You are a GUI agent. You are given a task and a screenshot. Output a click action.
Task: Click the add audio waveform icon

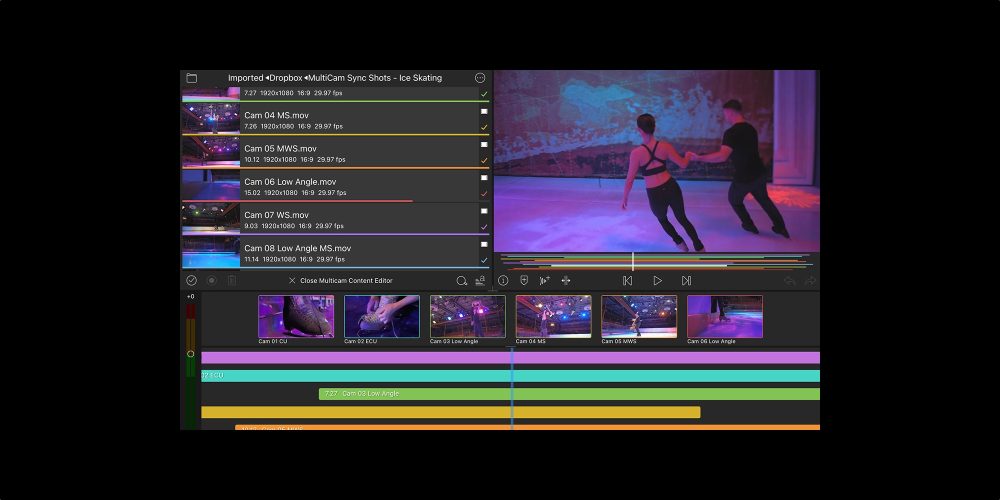click(545, 281)
